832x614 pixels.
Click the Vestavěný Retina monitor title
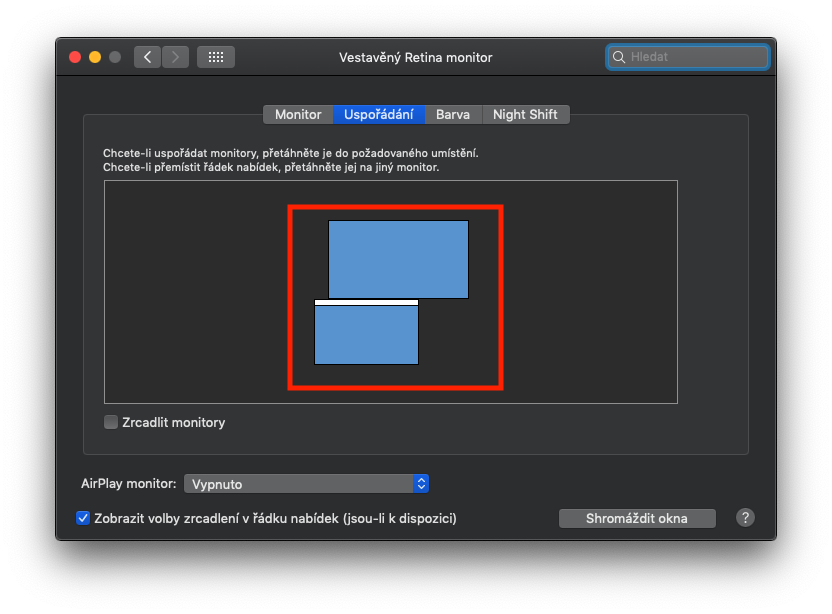[x=416, y=57]
